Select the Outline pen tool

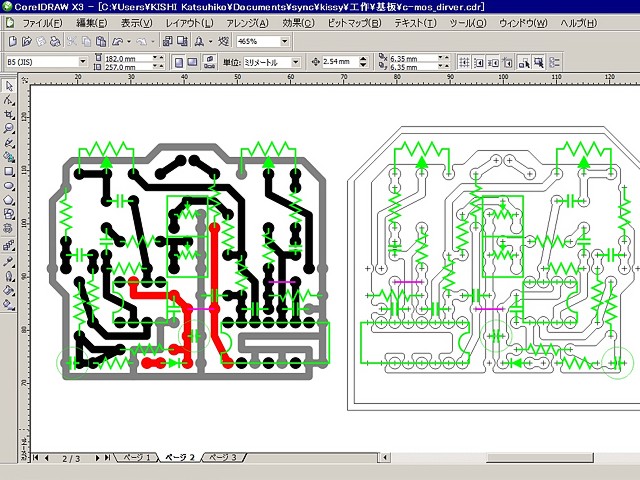tap(9, 276)
